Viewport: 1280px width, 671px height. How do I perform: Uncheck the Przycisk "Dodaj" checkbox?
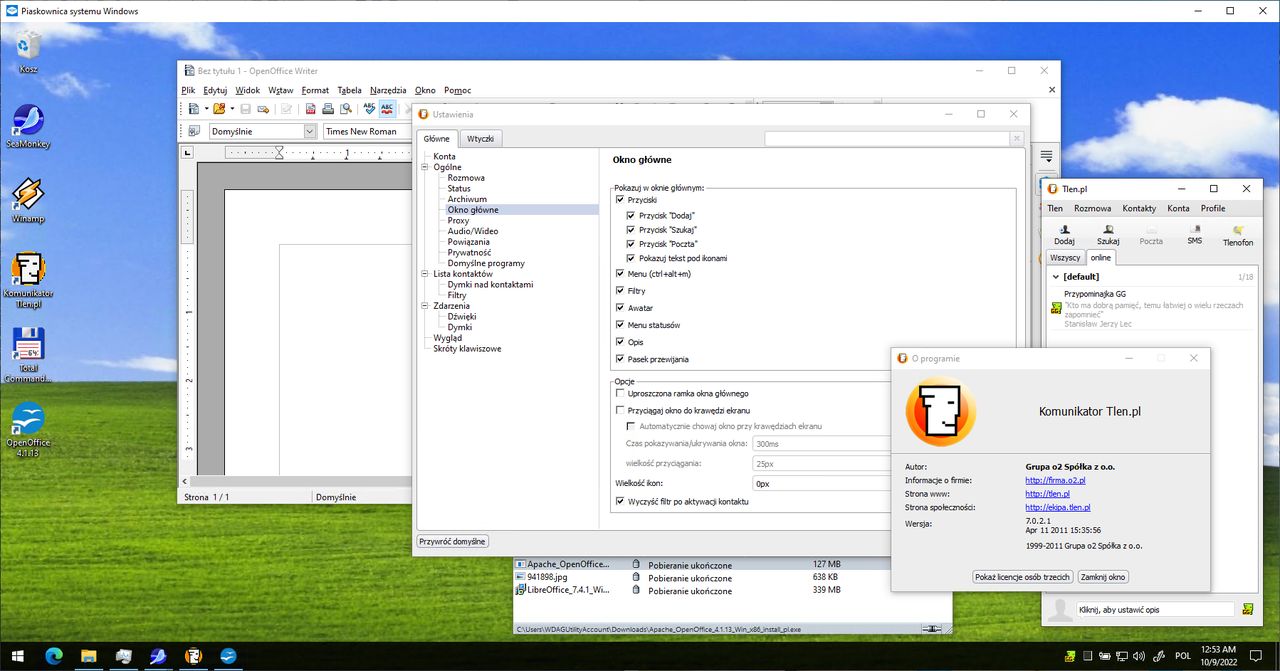coord(631,215)
